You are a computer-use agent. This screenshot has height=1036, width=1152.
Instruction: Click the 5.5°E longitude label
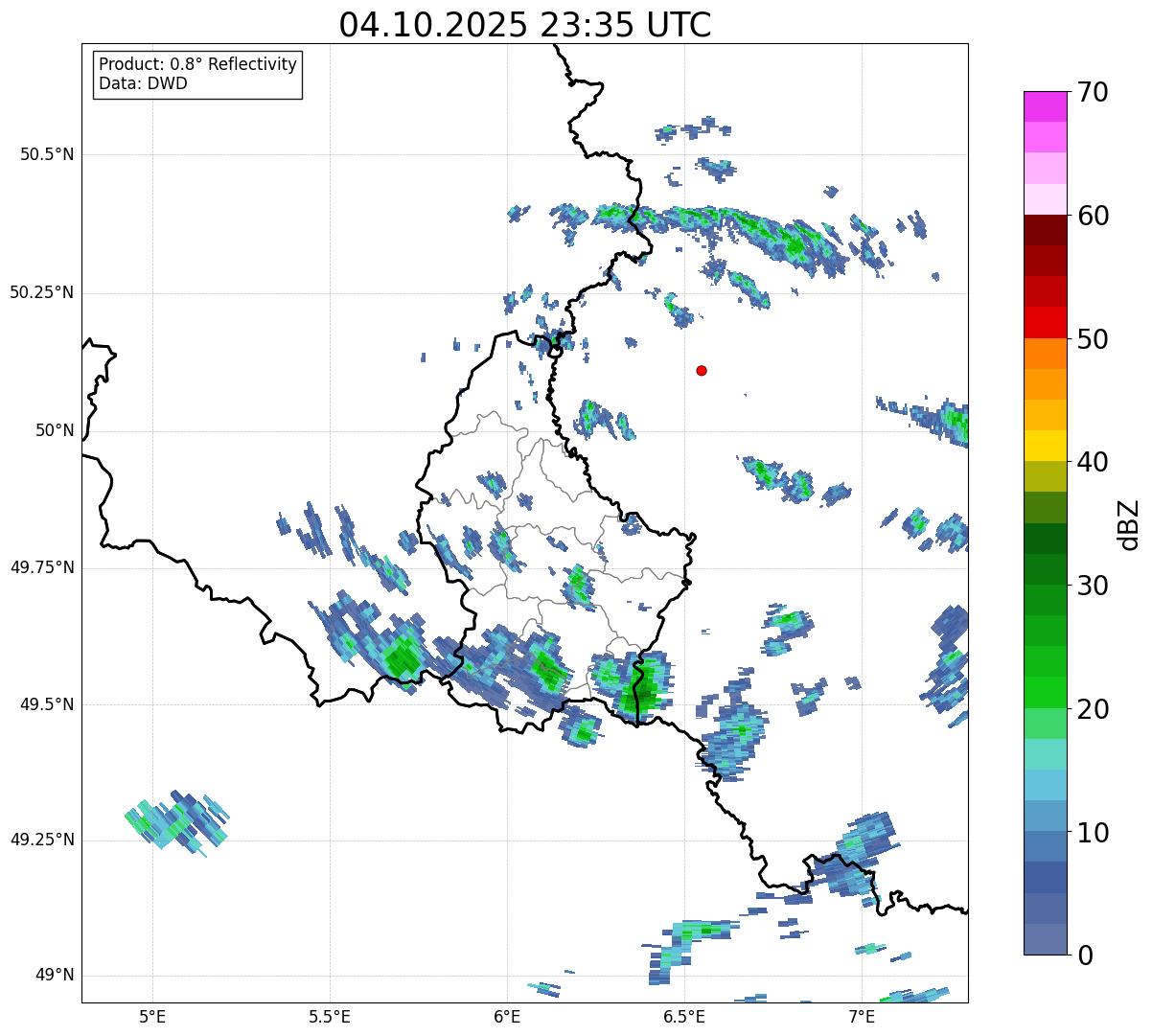[330, 1016]
